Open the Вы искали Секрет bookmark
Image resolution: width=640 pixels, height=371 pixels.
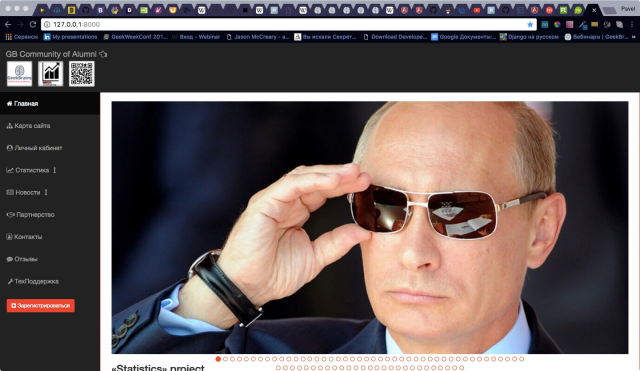pyautogui.click(x=325, y=37)
